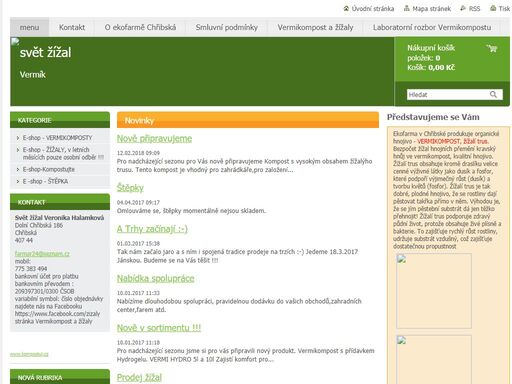
Task: Click the NOVÁ RUBRIKA panel header
Action: click(60, 377)
